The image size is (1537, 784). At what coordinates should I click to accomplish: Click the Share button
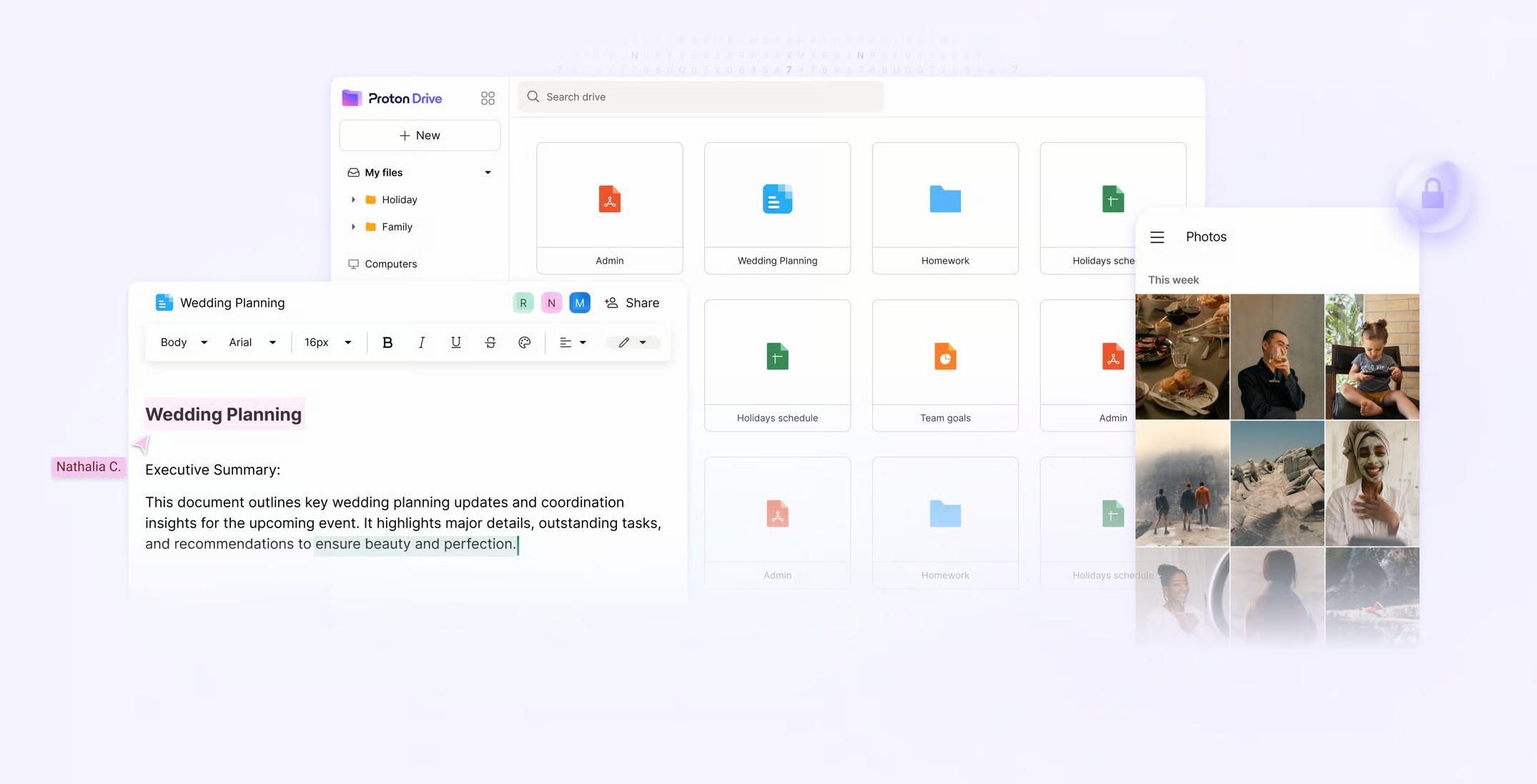coord(632,303)
